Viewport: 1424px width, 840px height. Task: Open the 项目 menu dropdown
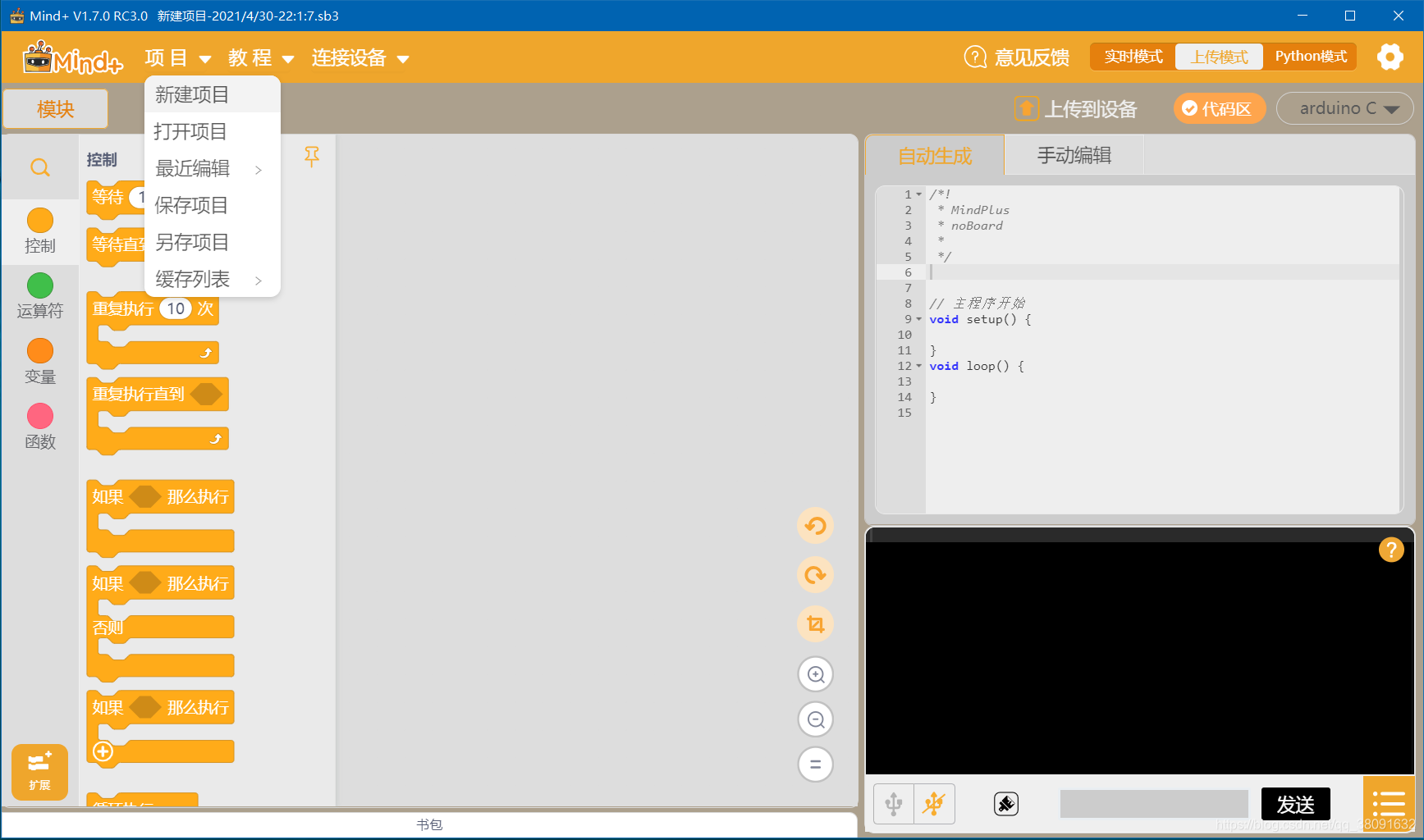pyautogui.click(x=178, y=58)
